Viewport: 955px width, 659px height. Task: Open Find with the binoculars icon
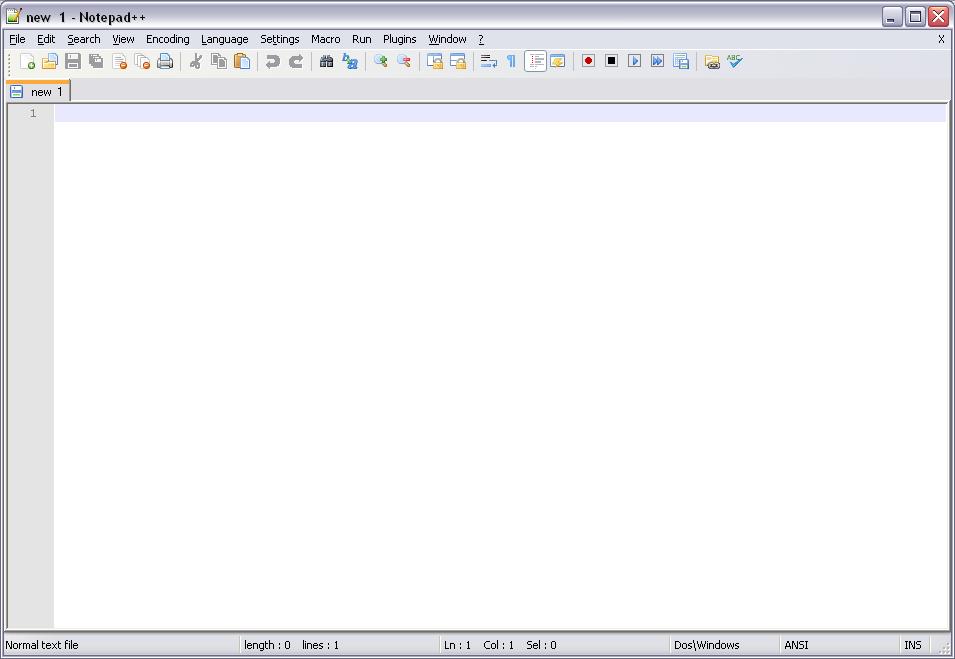pos(326,61)
